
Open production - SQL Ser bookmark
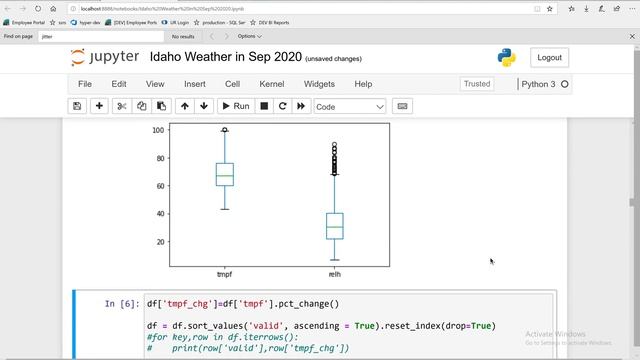[220, 22]
